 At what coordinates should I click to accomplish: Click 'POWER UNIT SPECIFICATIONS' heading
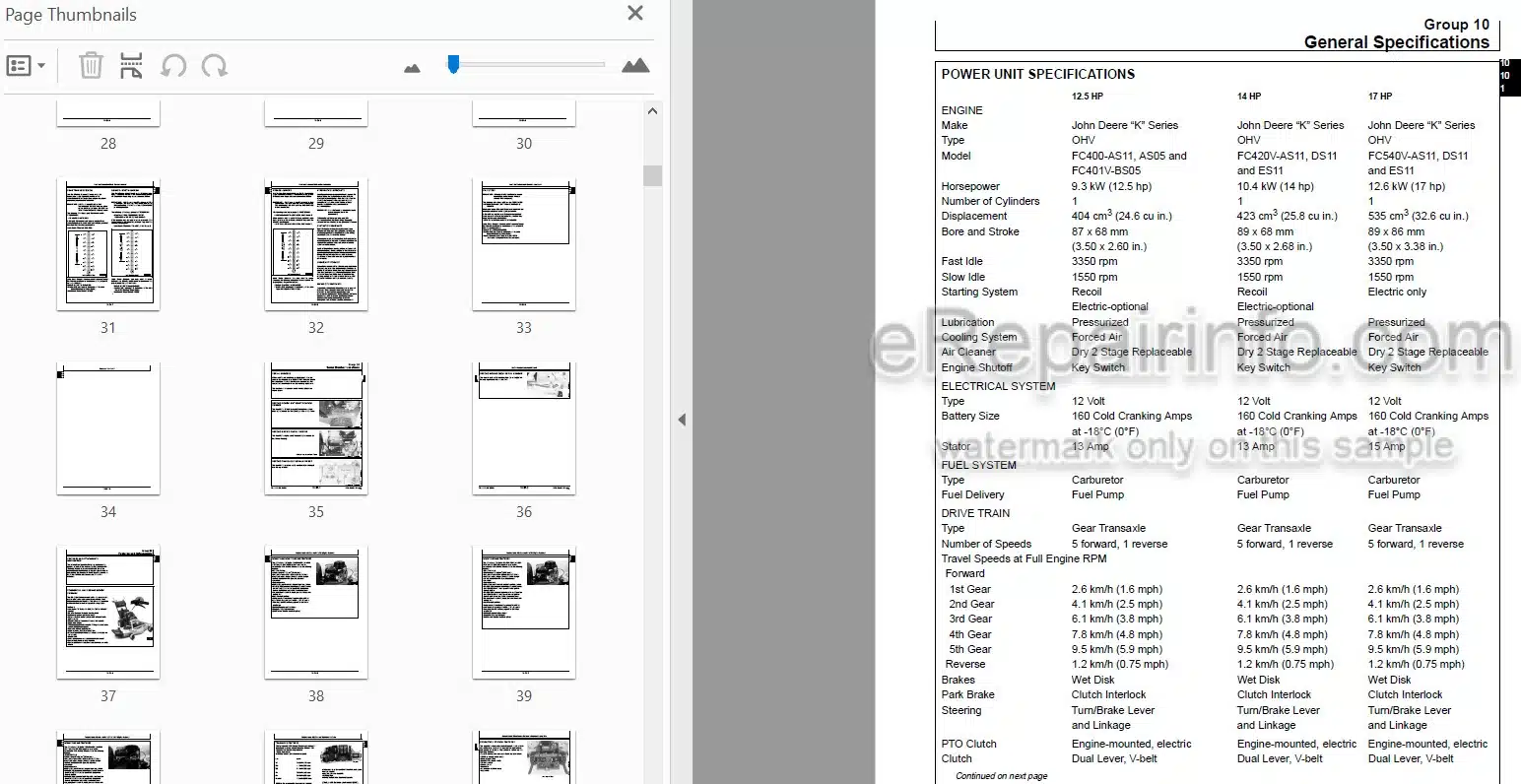point(1037,74)
